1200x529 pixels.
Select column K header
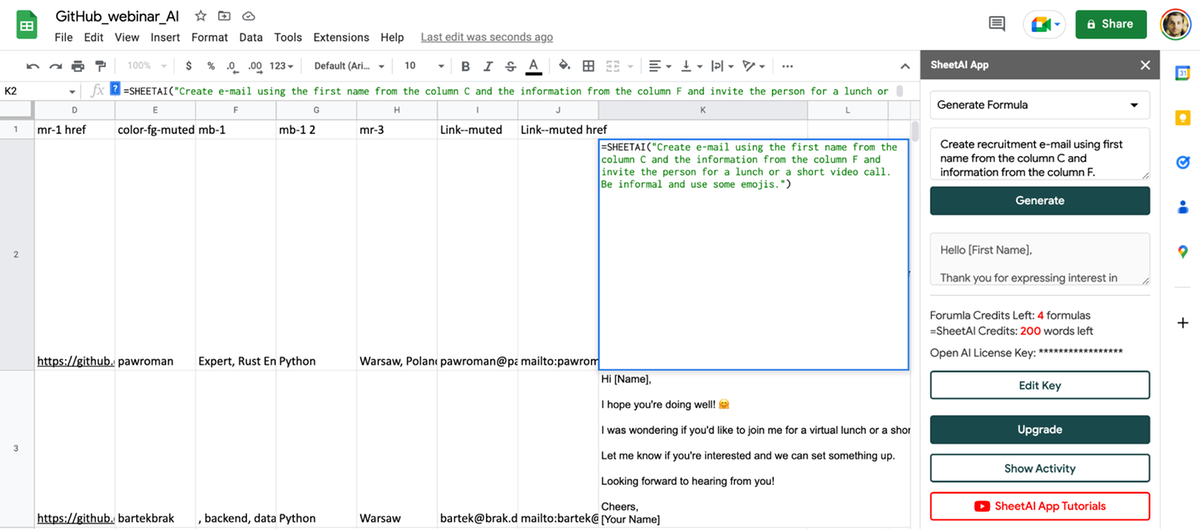(x=702, y=109)
